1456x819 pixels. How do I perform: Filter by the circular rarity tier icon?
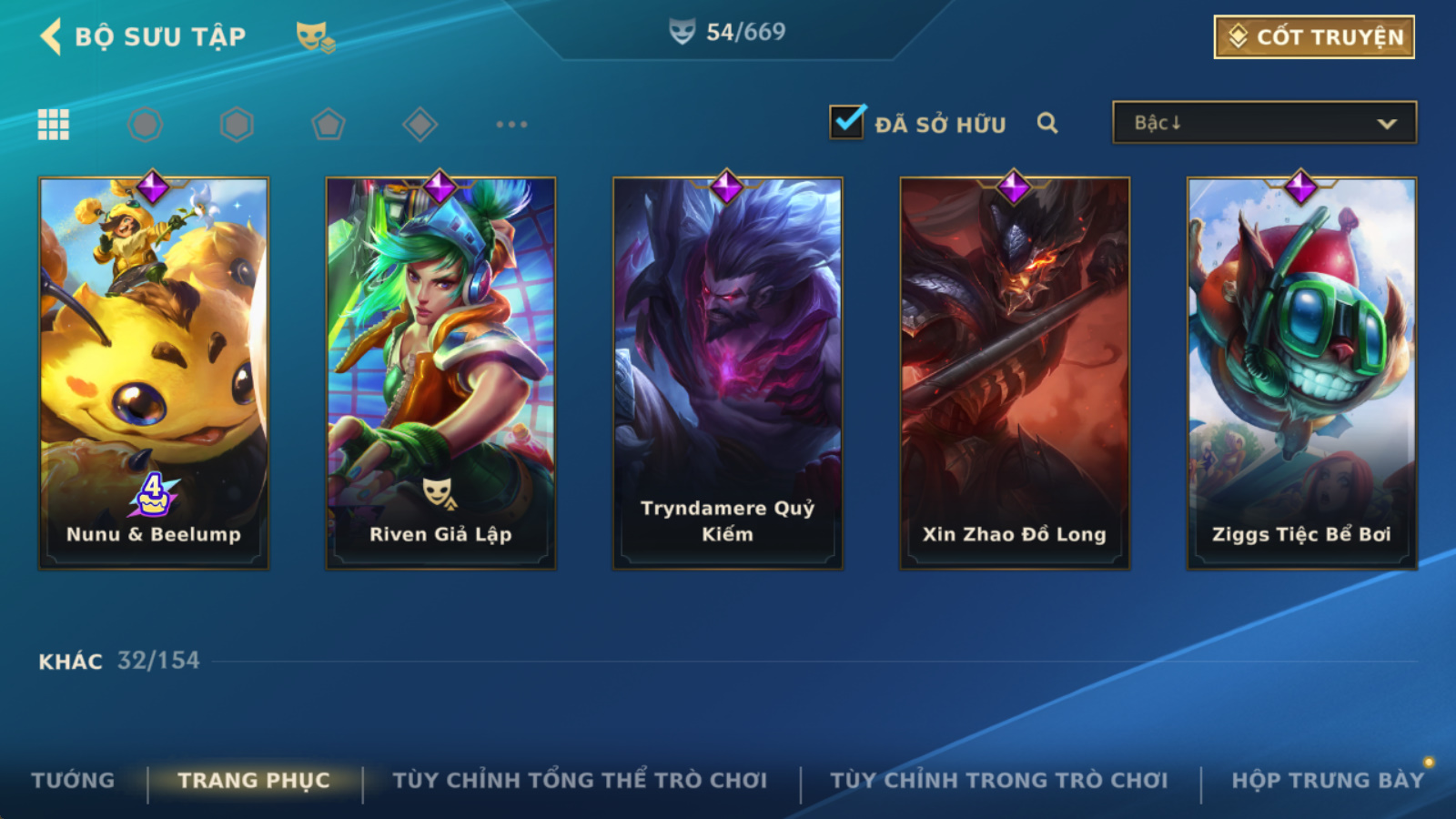click(146, 125)
